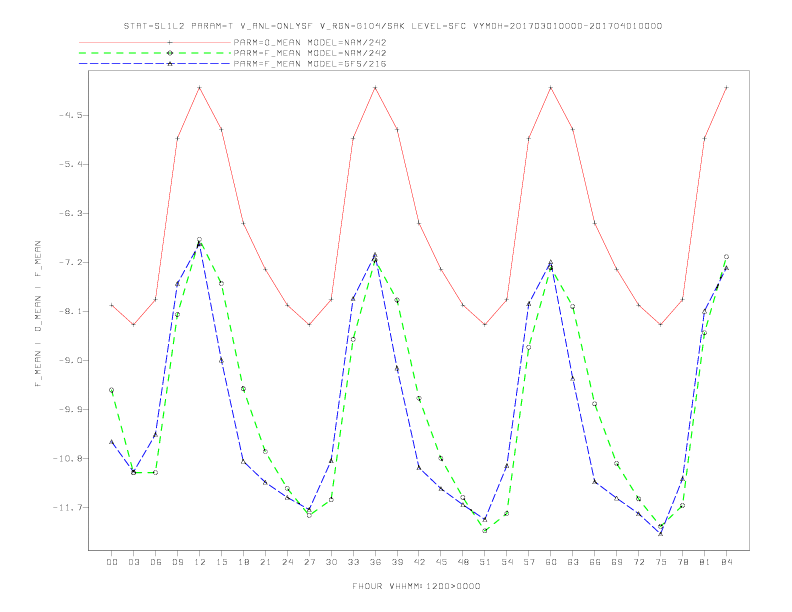Click the green circle data point at hour 00
The image size is (792, 612).
(112, 390)
